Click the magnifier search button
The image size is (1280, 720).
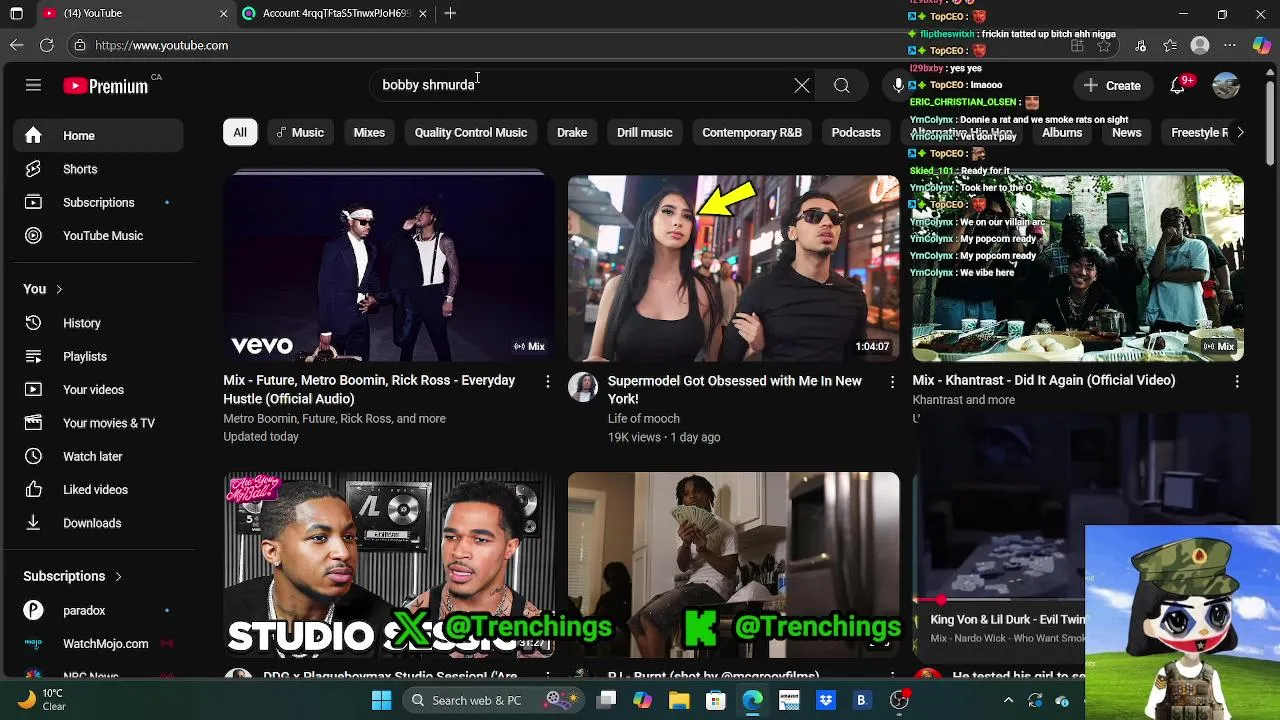click(842, 86)
